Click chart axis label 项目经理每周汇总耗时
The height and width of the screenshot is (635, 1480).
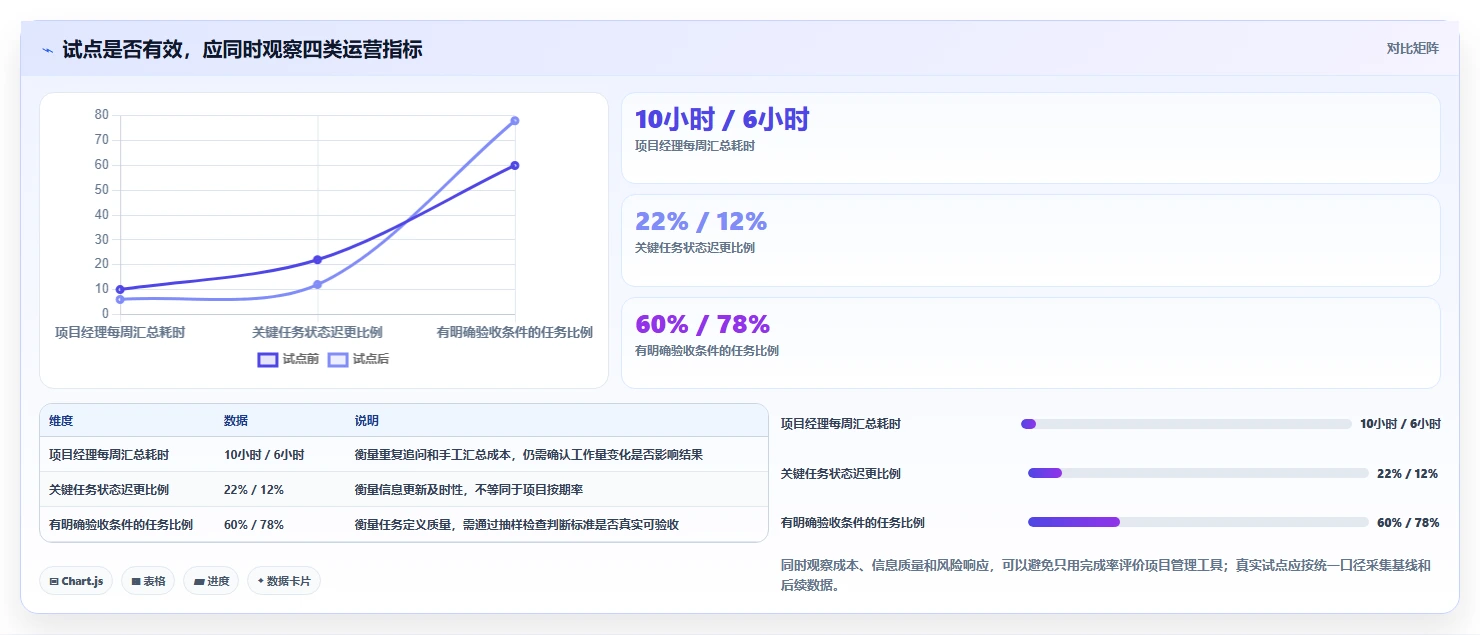click(120, 332)
